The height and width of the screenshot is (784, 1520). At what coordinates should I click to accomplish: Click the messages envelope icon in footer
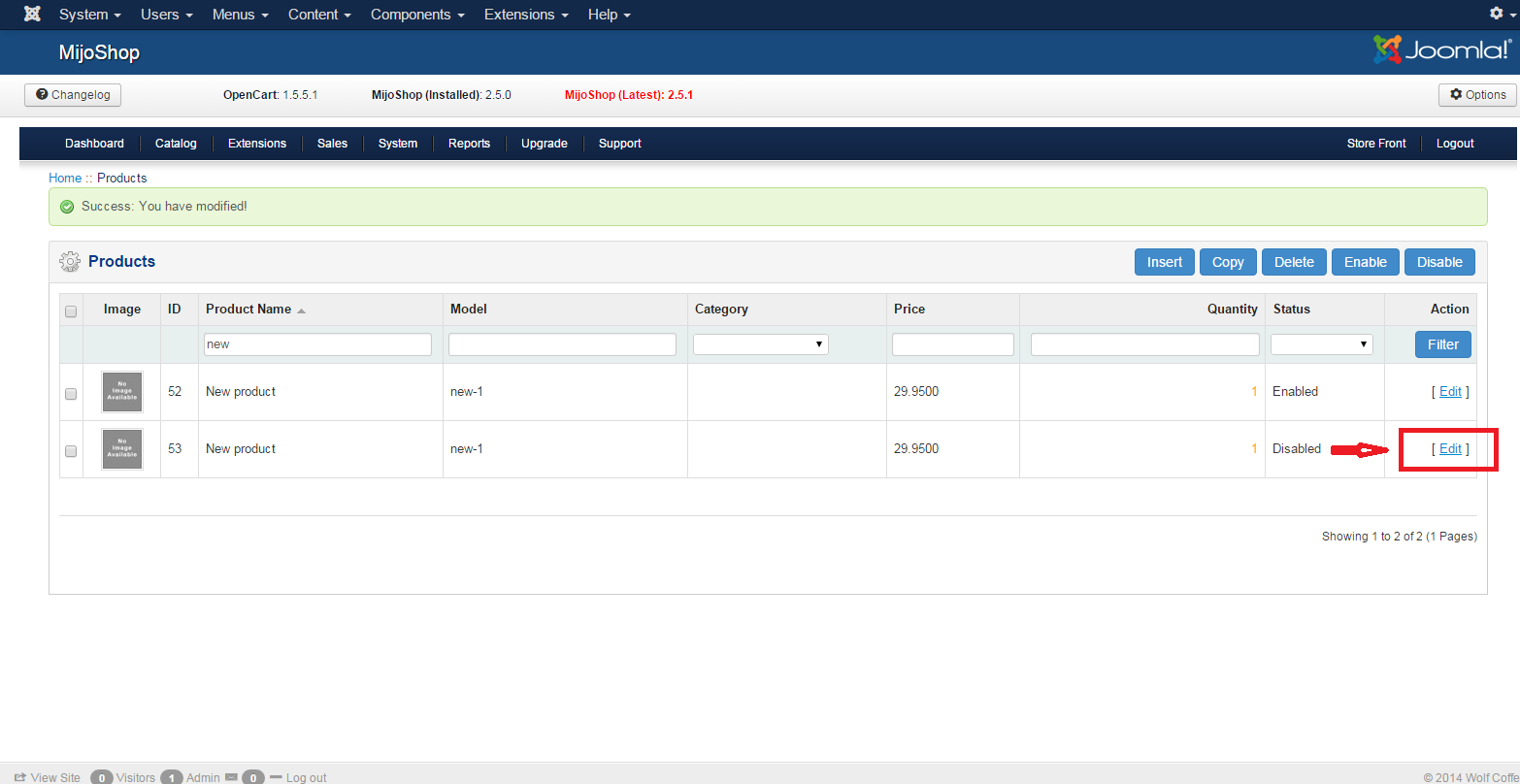point(231,777)
